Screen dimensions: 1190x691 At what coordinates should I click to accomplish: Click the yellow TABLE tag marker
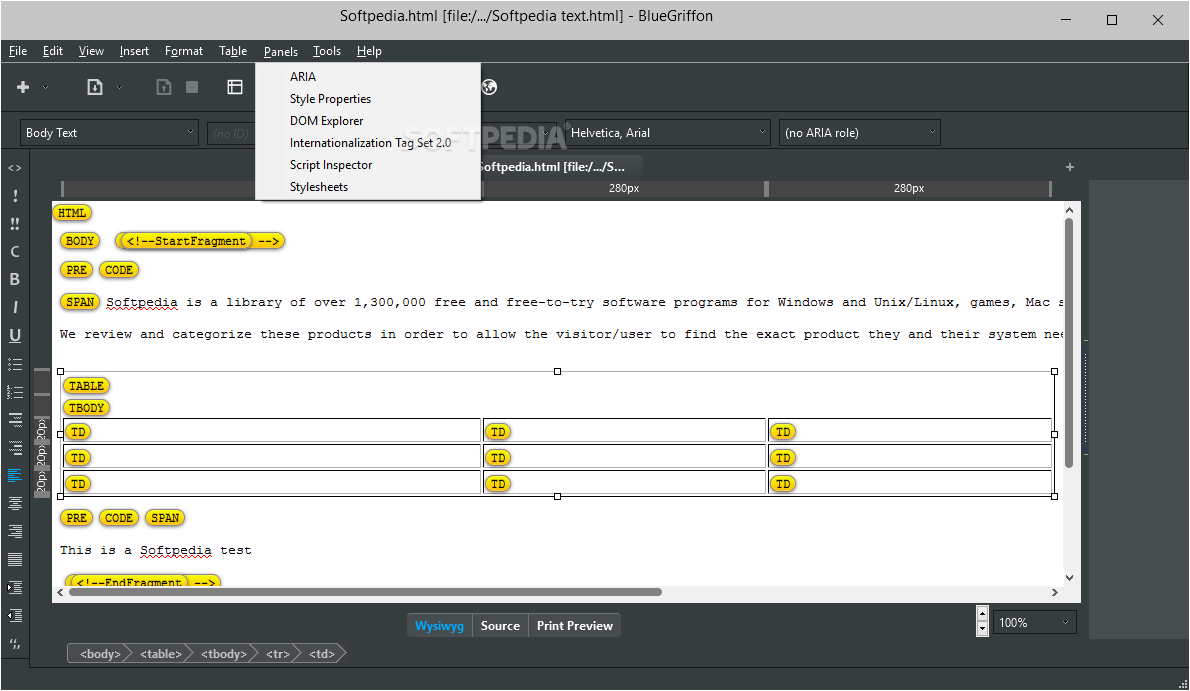(87, 386)
